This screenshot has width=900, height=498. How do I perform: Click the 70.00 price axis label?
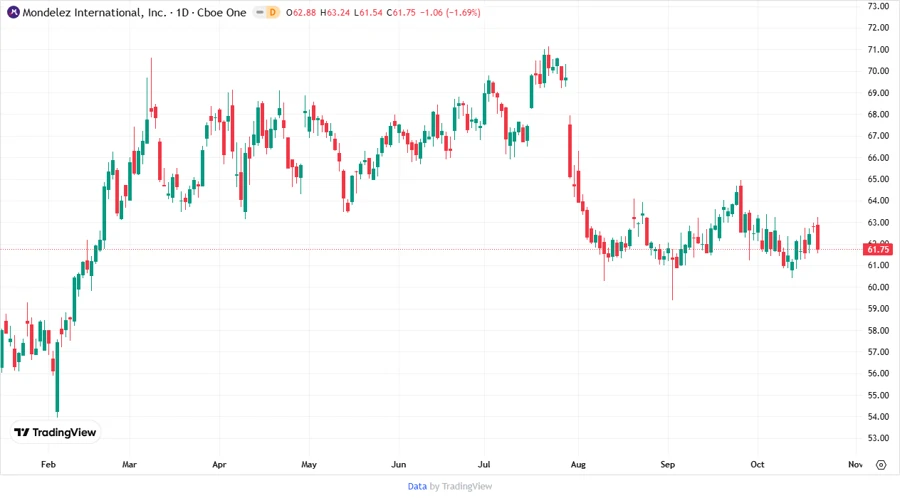pyautogui.click(x=878, y=71)
